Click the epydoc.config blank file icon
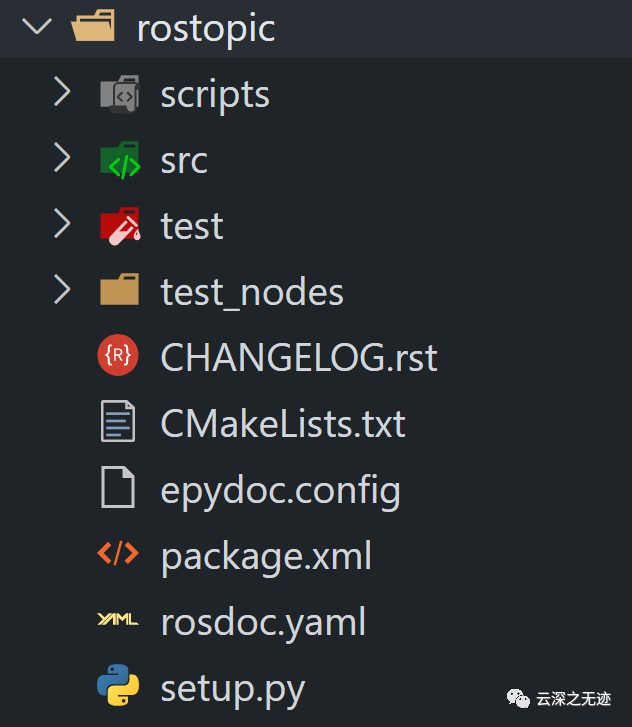Screen dimensions: 632x727 119,489
